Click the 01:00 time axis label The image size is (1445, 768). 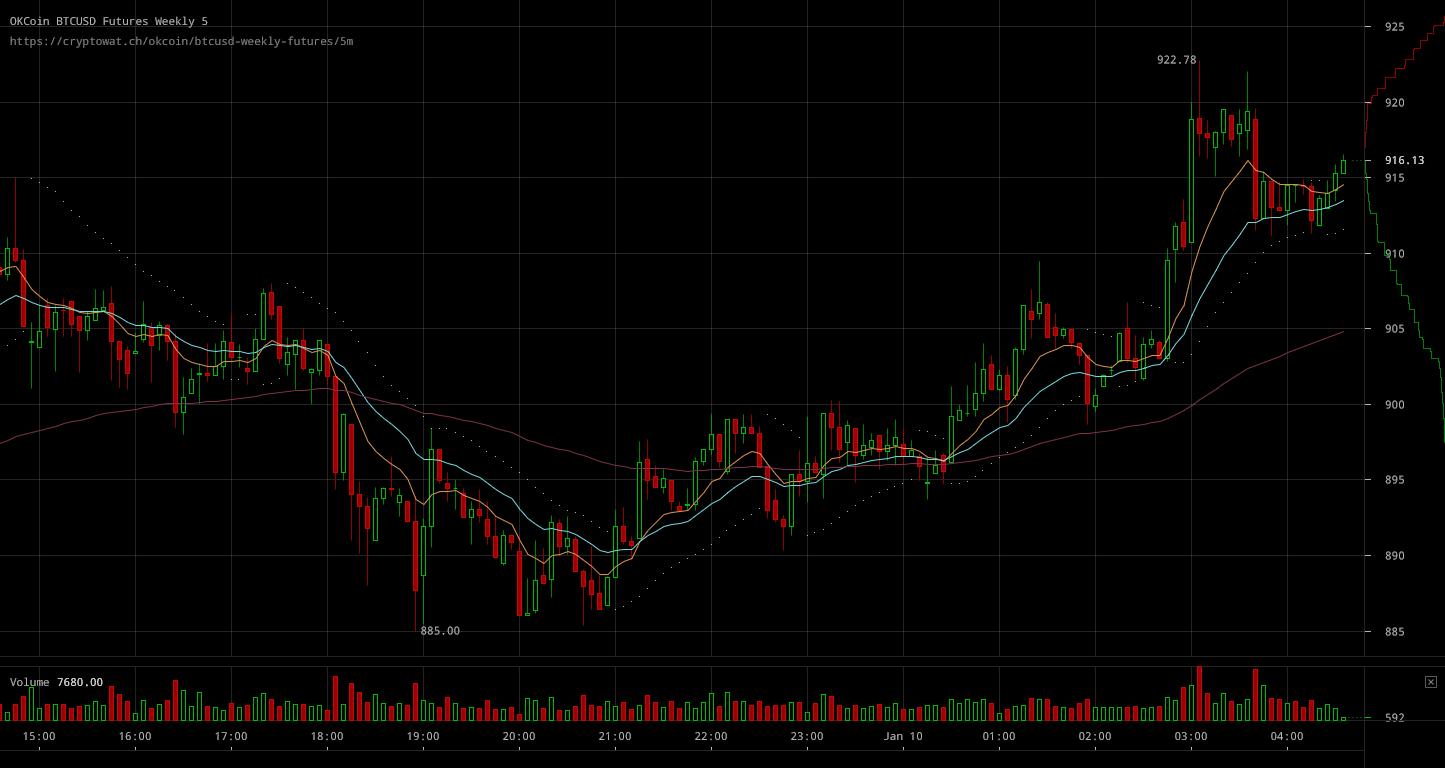click(999, 737)
